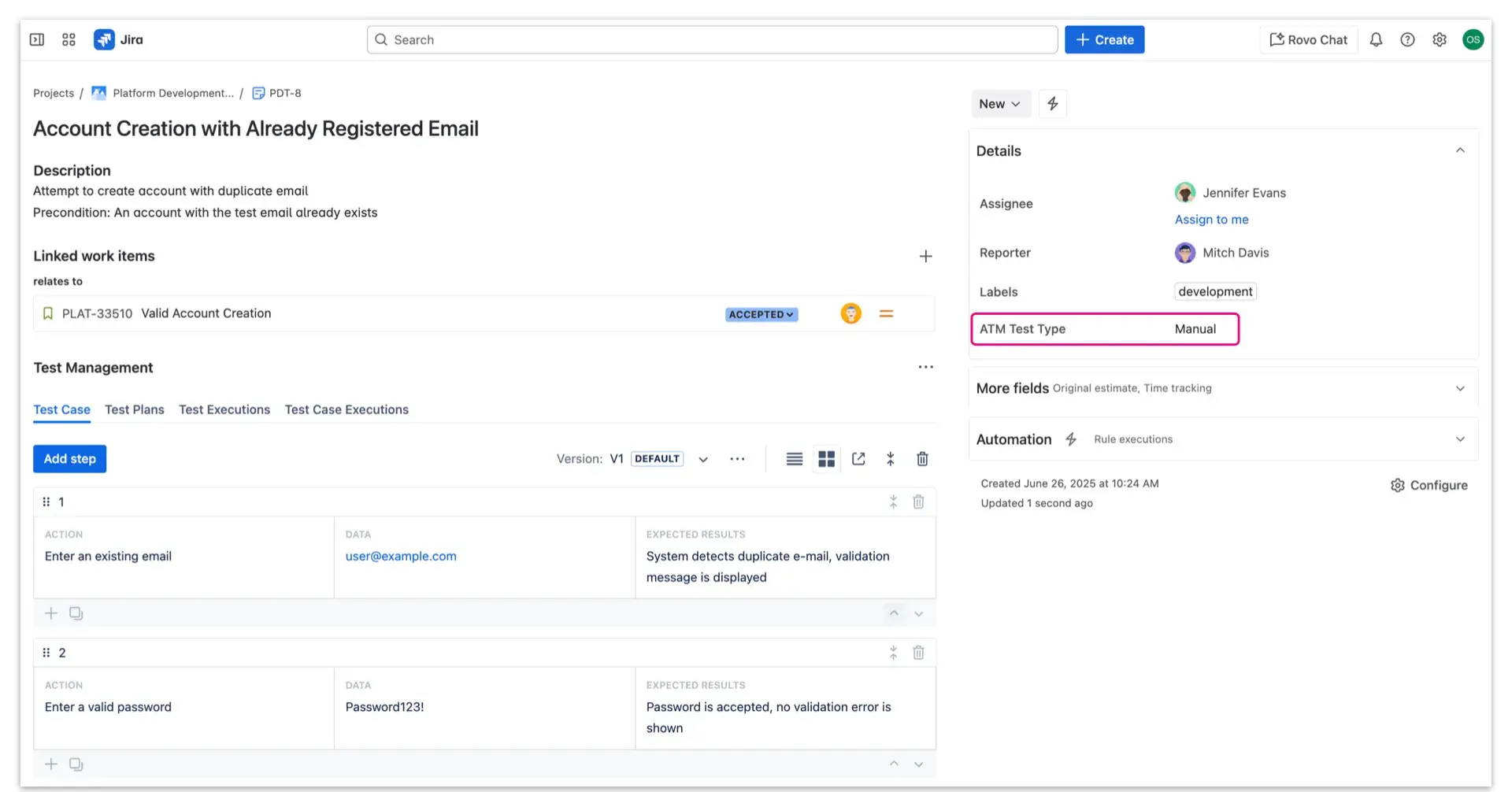This screenshot has height=792, width=1512.
Task: Open the Version V1 dropdown
Action: [x=702, y=459]
